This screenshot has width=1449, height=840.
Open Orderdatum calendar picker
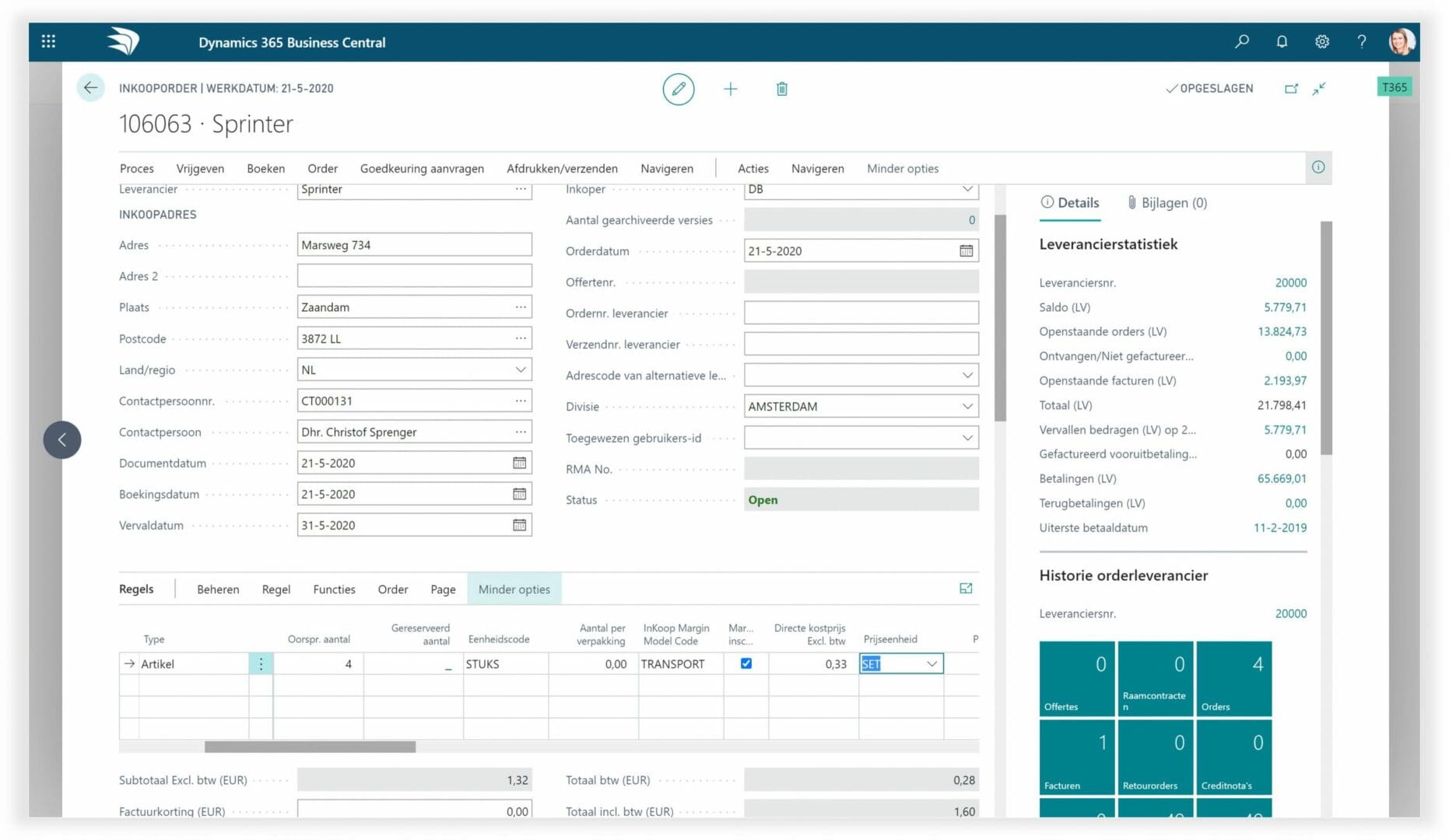pyautogui.click(x=966, y=250)
